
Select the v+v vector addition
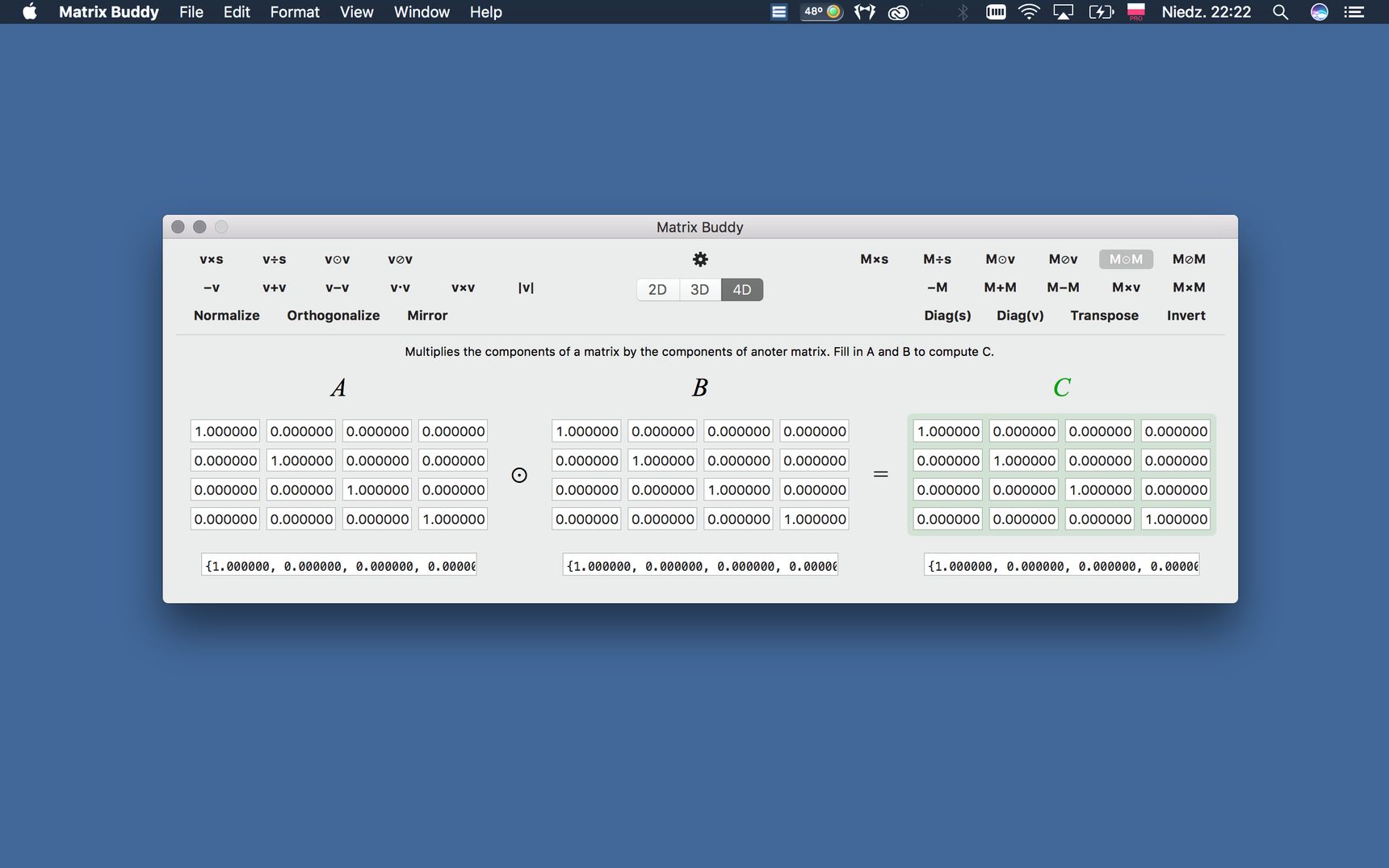click(275, 287)
